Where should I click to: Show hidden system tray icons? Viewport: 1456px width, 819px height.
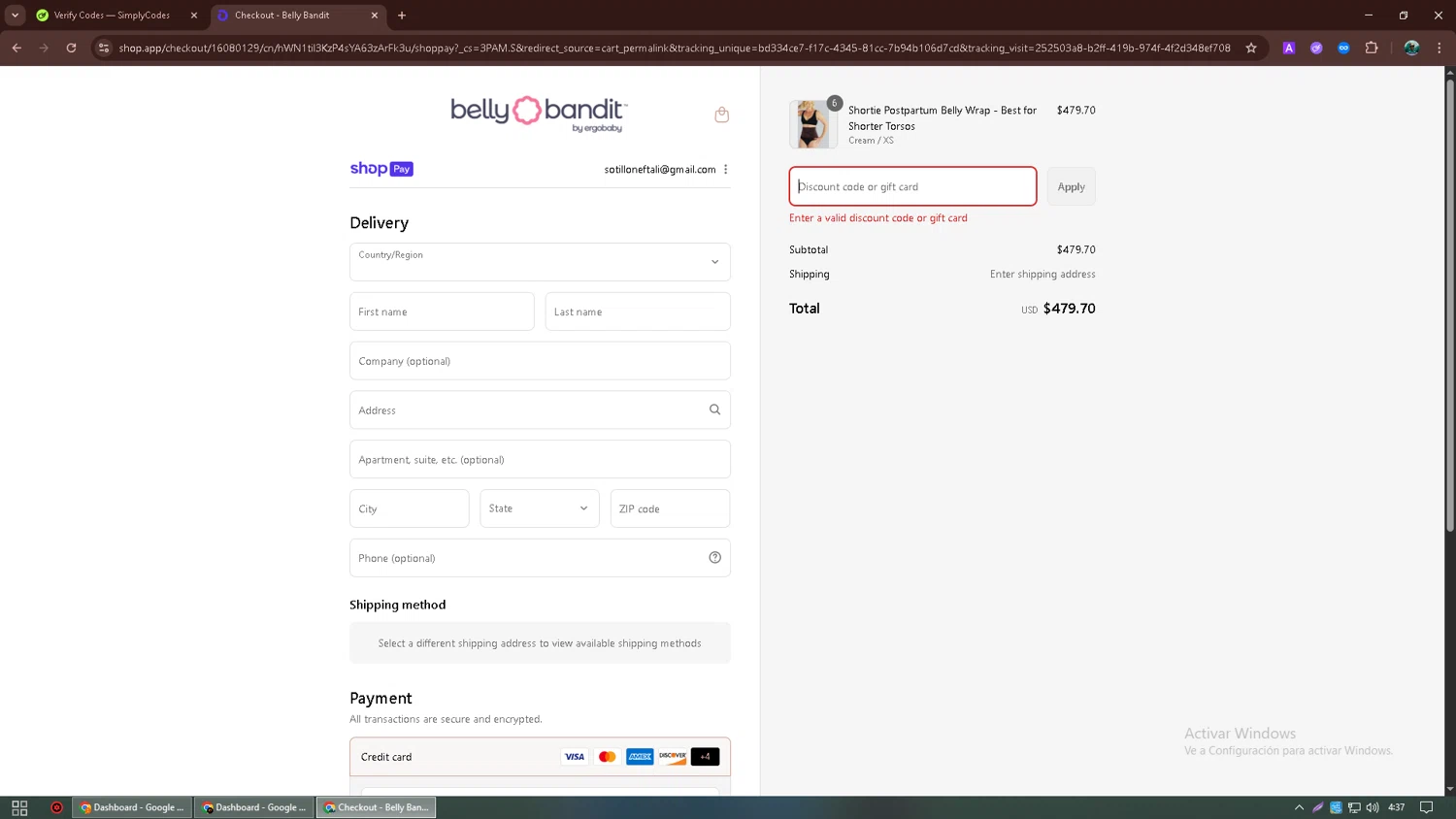(x=1299, y=807)
